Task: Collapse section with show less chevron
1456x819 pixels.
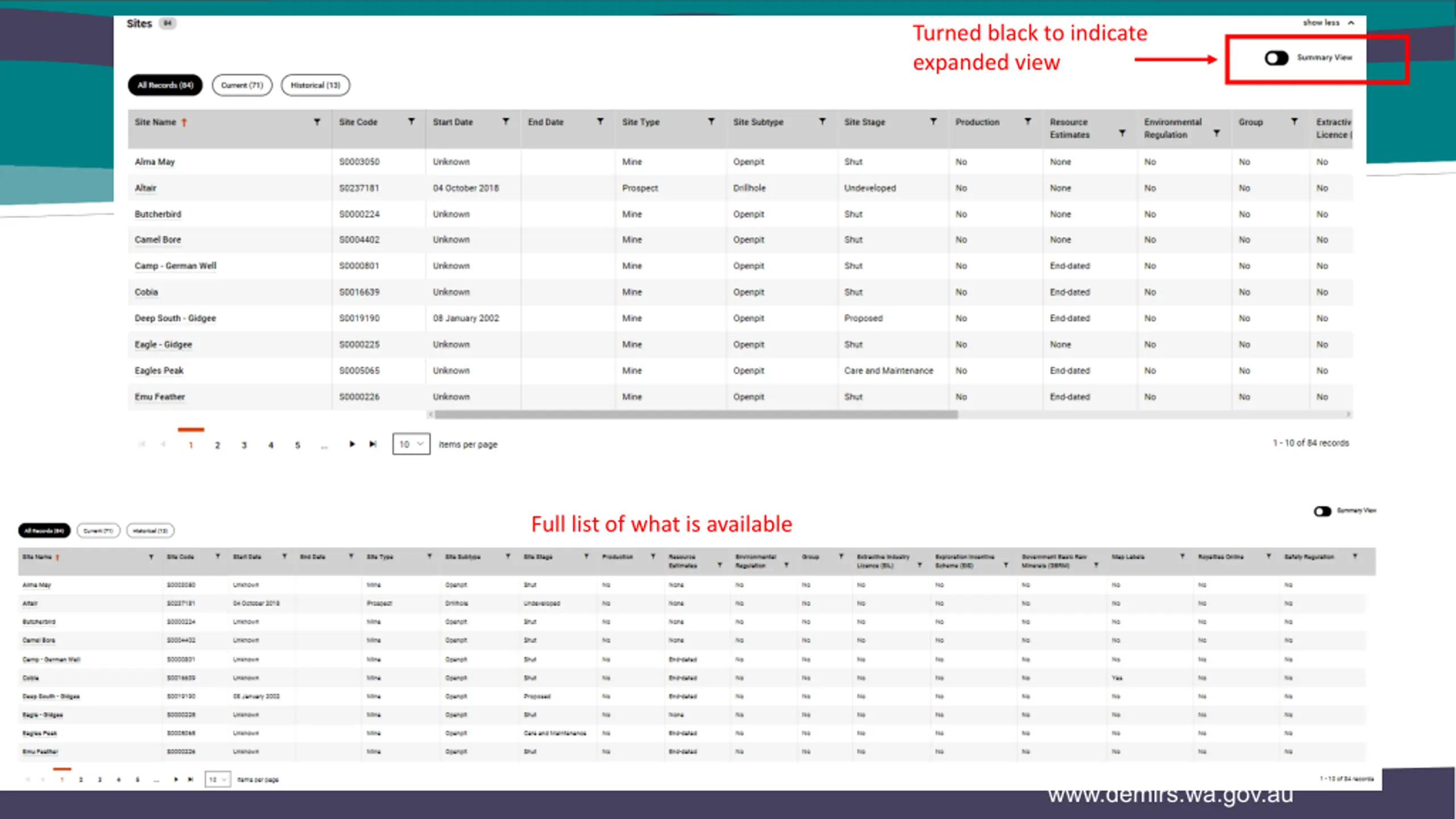Action: click(1351, 23)
